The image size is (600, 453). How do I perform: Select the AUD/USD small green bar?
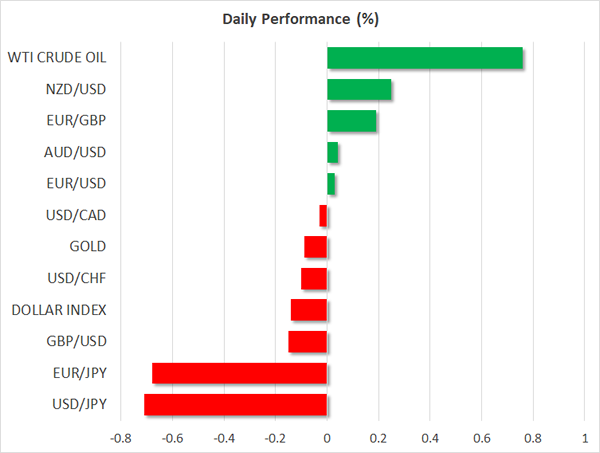point(333,153)
